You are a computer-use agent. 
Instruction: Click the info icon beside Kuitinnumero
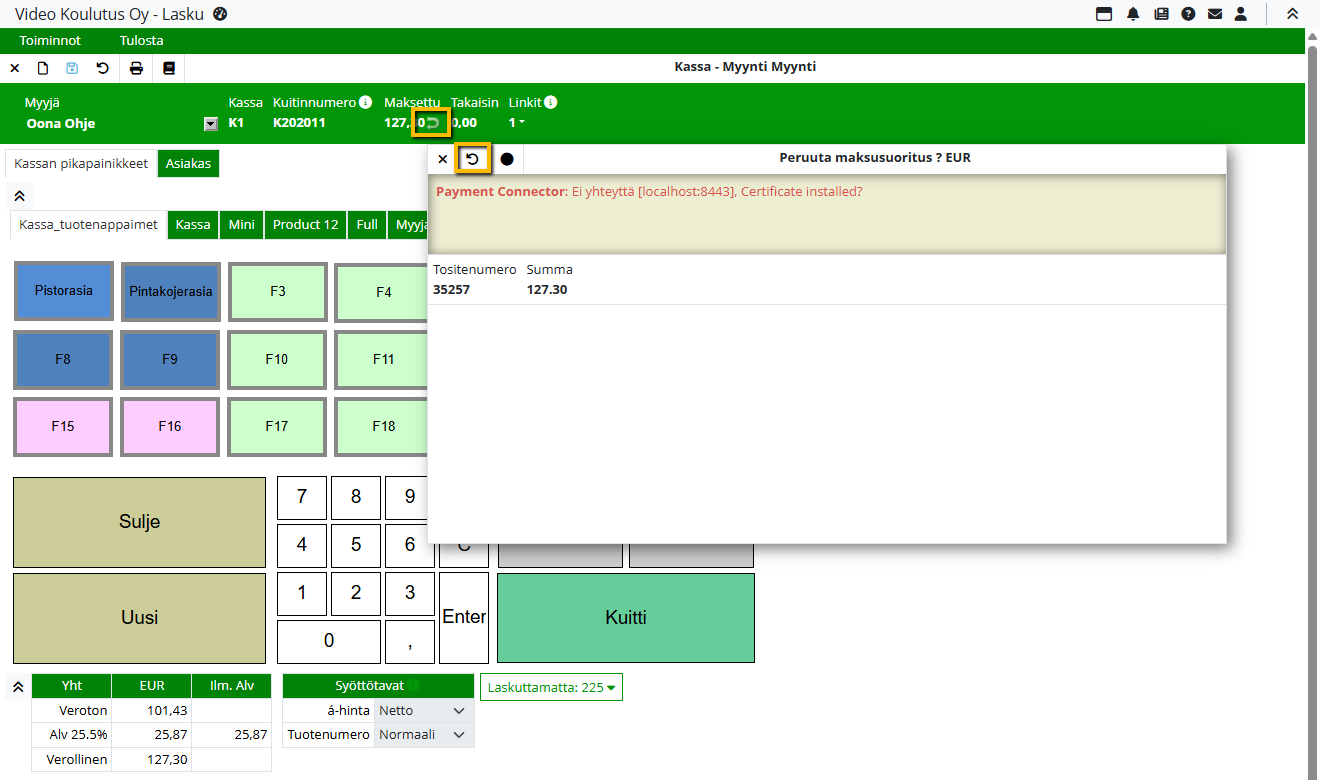366,102
